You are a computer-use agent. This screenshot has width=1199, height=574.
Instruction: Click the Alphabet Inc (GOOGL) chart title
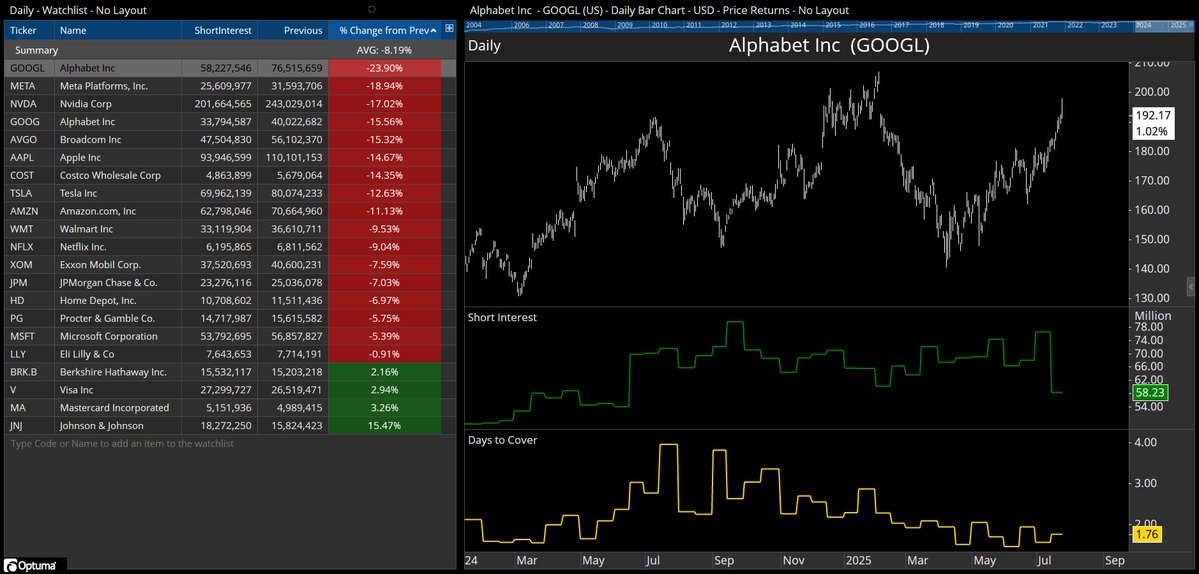pyautogui.click(x=829, y=46)
